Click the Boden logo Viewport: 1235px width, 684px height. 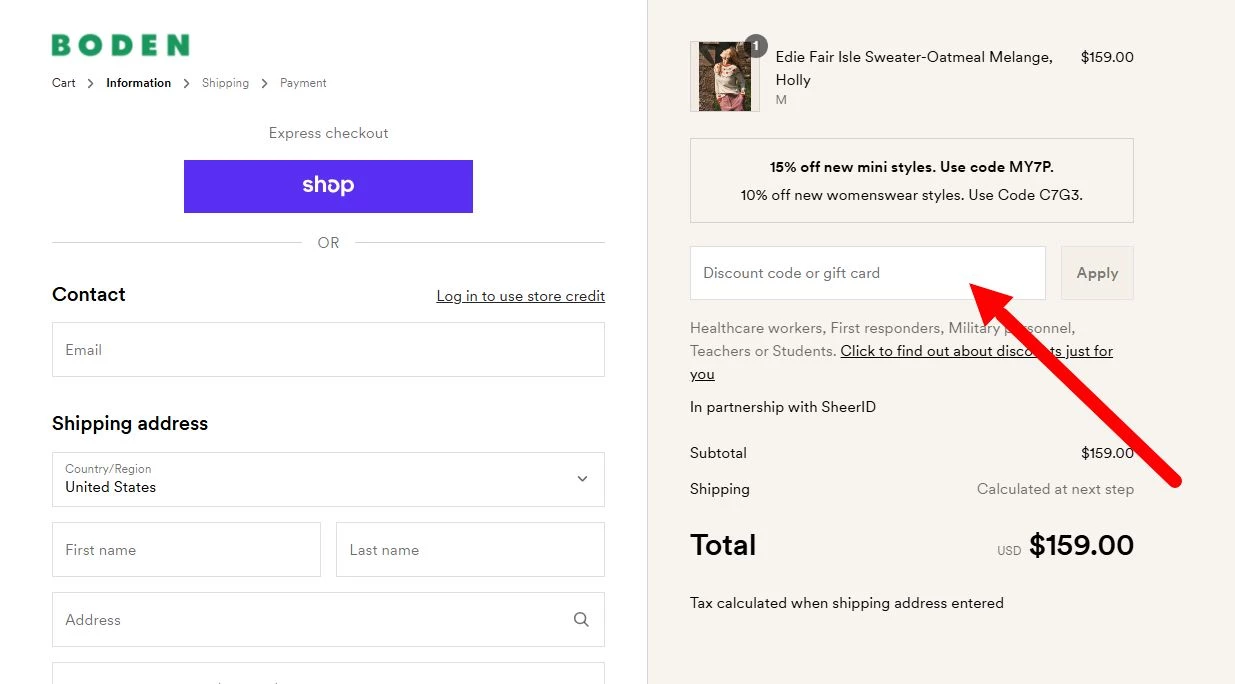[x=120, y=45]
